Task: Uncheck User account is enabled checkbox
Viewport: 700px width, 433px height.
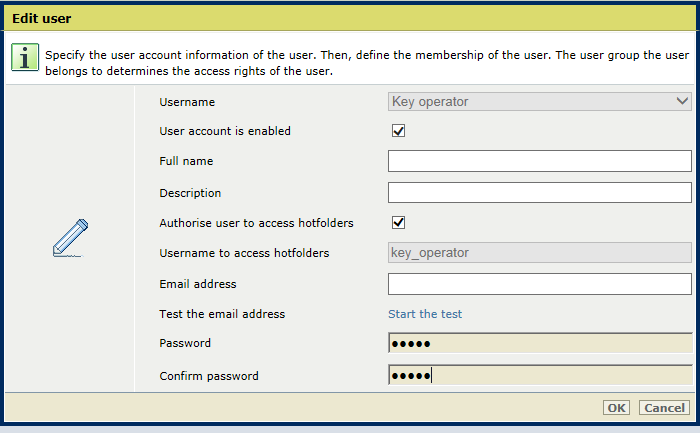Action: tap(398, 131)
